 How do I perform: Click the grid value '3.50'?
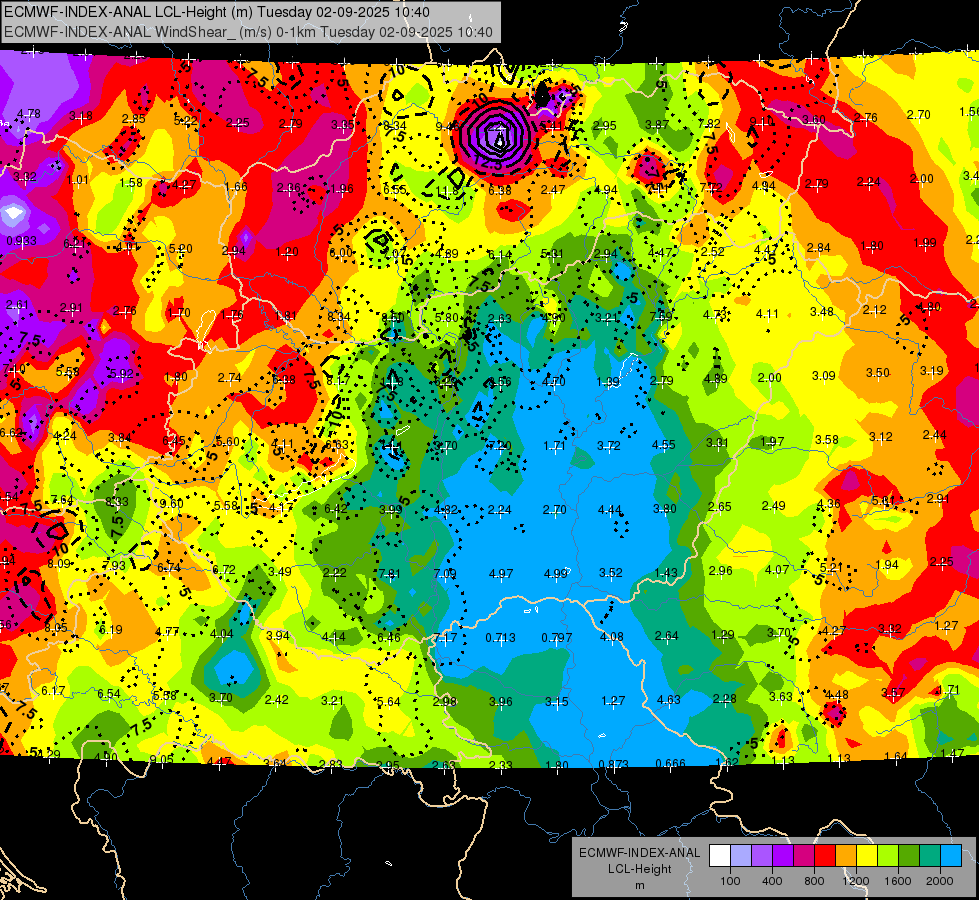click(x=877, y=373)
